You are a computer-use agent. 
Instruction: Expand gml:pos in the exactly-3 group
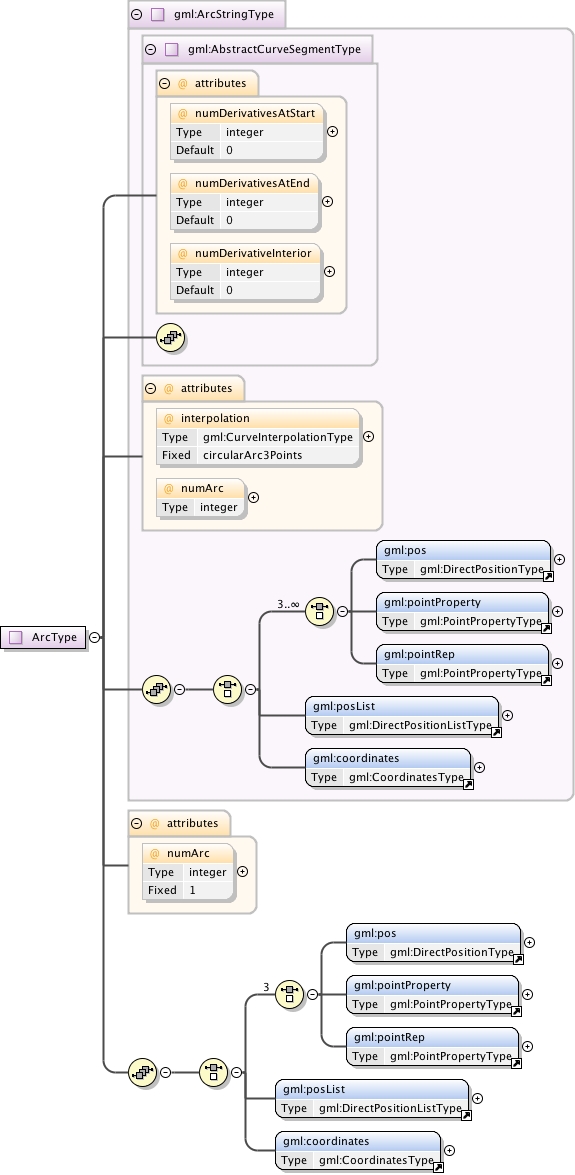point(529,943)
